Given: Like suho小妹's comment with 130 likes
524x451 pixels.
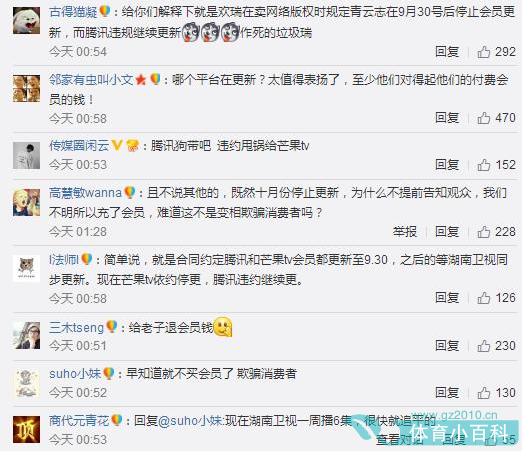Looking at the screenshot, I should [x=484, y=393].
